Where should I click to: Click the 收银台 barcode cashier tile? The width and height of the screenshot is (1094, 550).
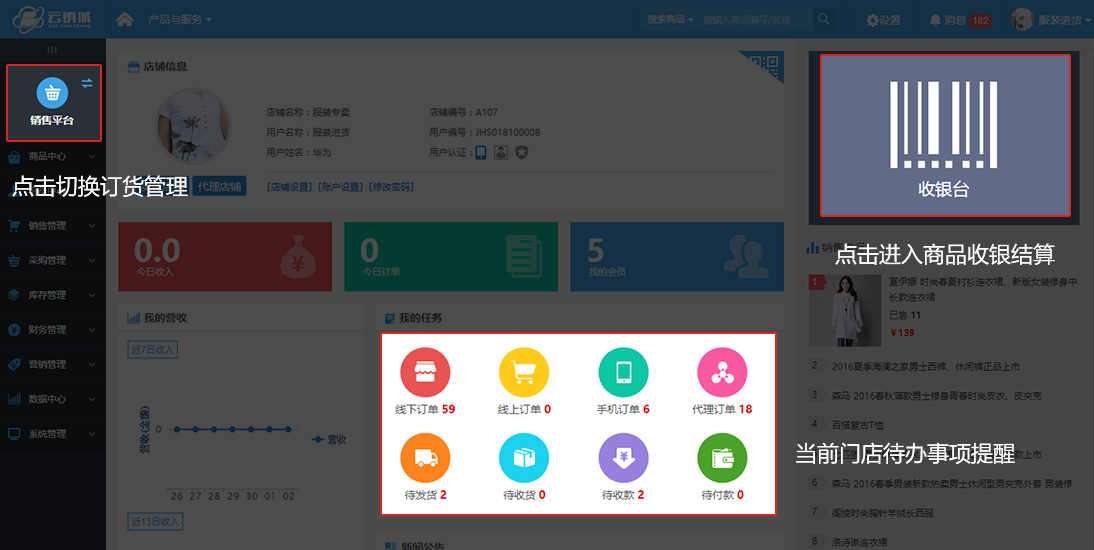[x=945, y=135]
